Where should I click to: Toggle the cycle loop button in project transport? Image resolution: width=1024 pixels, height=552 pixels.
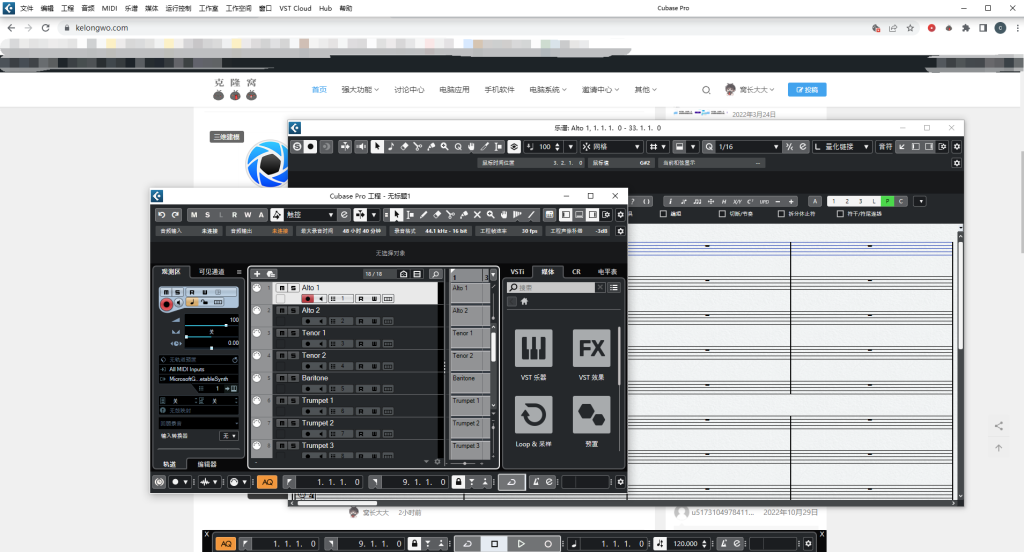click(x=511, y=482)
